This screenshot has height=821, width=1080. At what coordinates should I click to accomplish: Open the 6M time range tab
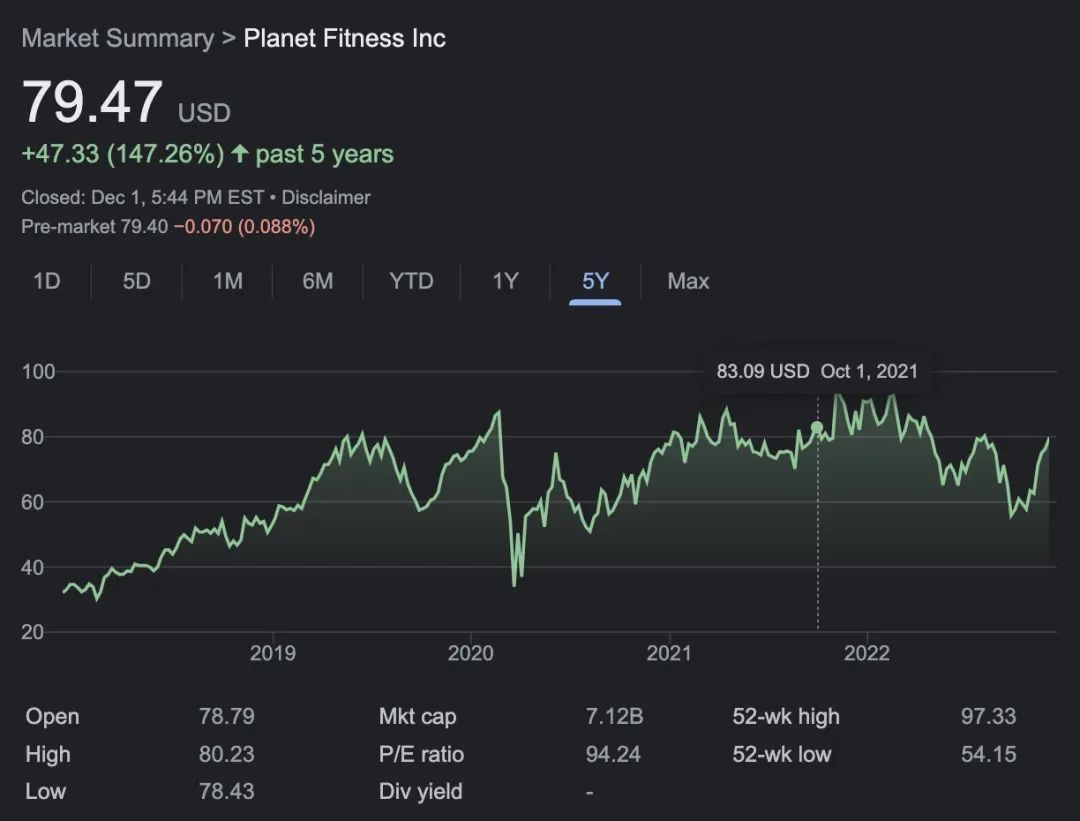(x=318, y=281)
